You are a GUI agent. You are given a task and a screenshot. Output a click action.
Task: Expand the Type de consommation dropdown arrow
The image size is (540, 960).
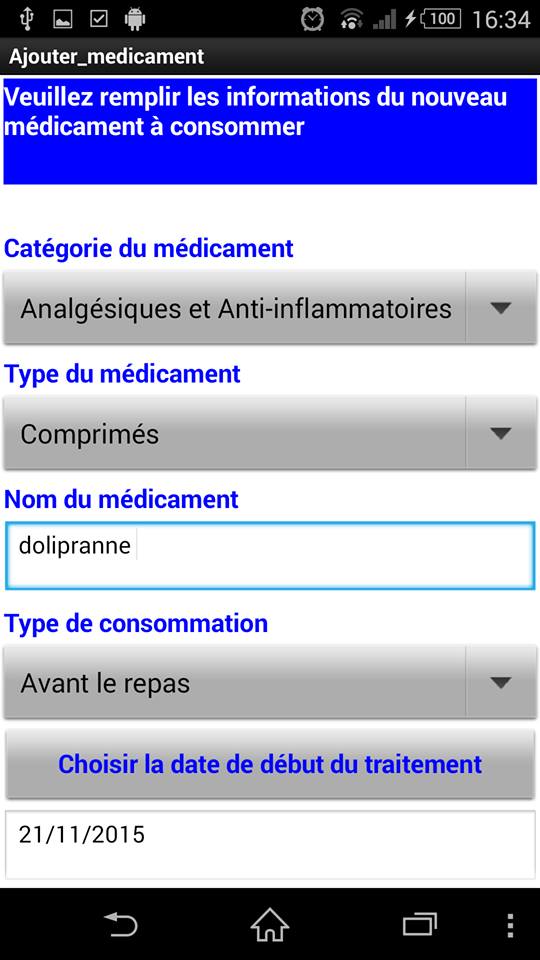[501, 682]
